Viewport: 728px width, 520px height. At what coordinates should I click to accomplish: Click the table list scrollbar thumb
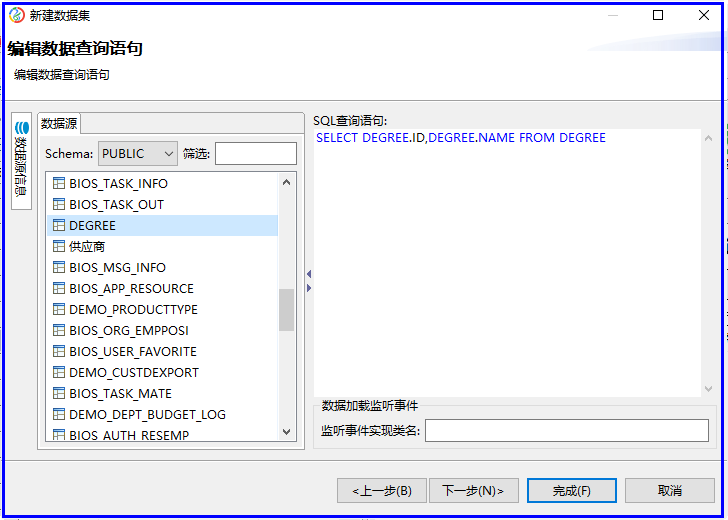287,310
